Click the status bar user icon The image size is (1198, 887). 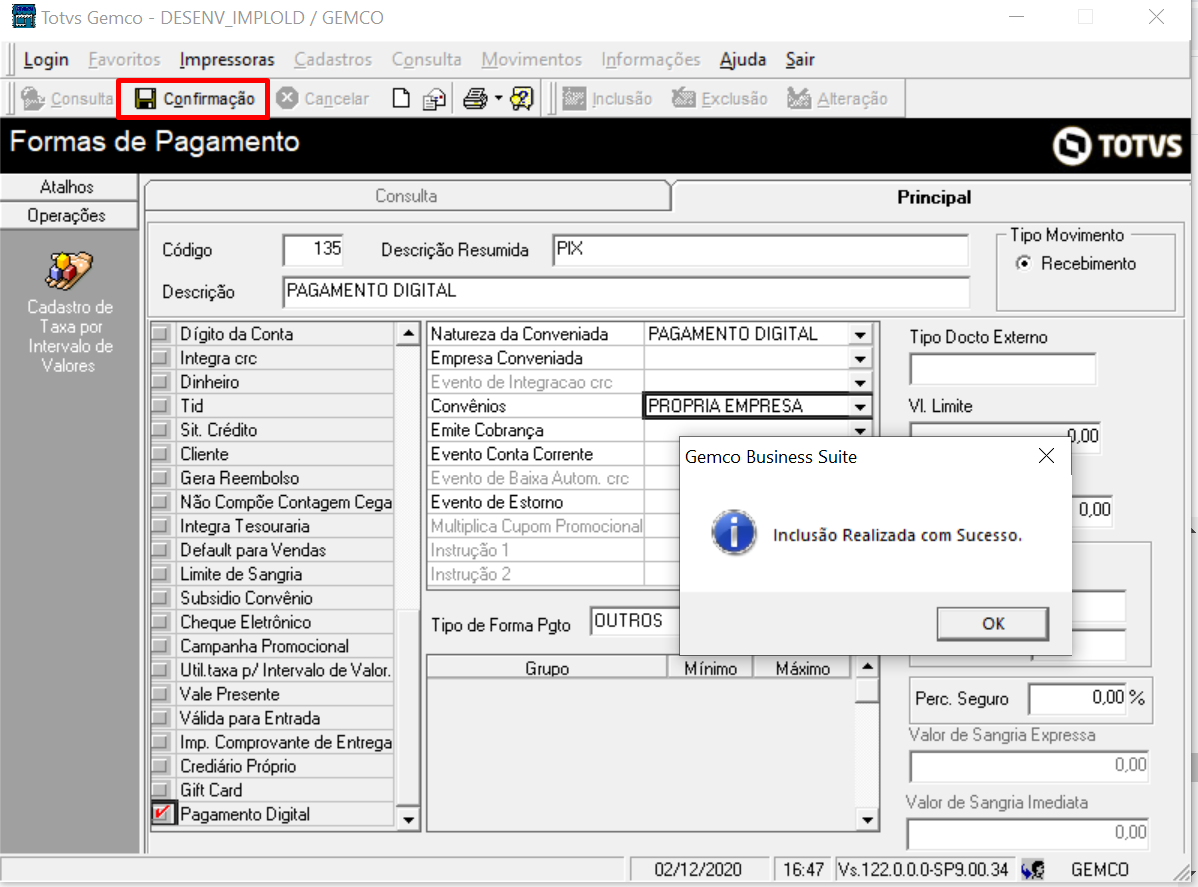point(1034,869)
